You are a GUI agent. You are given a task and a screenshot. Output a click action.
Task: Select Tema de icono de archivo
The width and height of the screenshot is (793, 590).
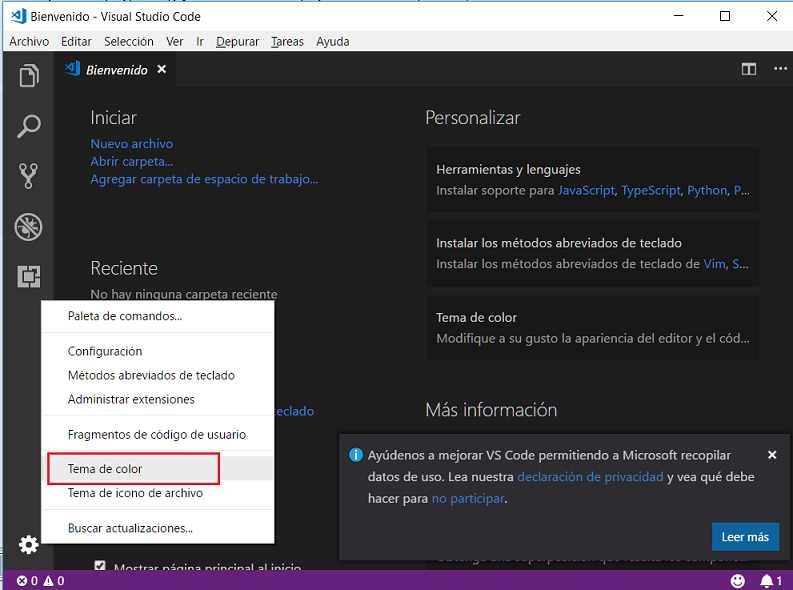tap(158, 493)
